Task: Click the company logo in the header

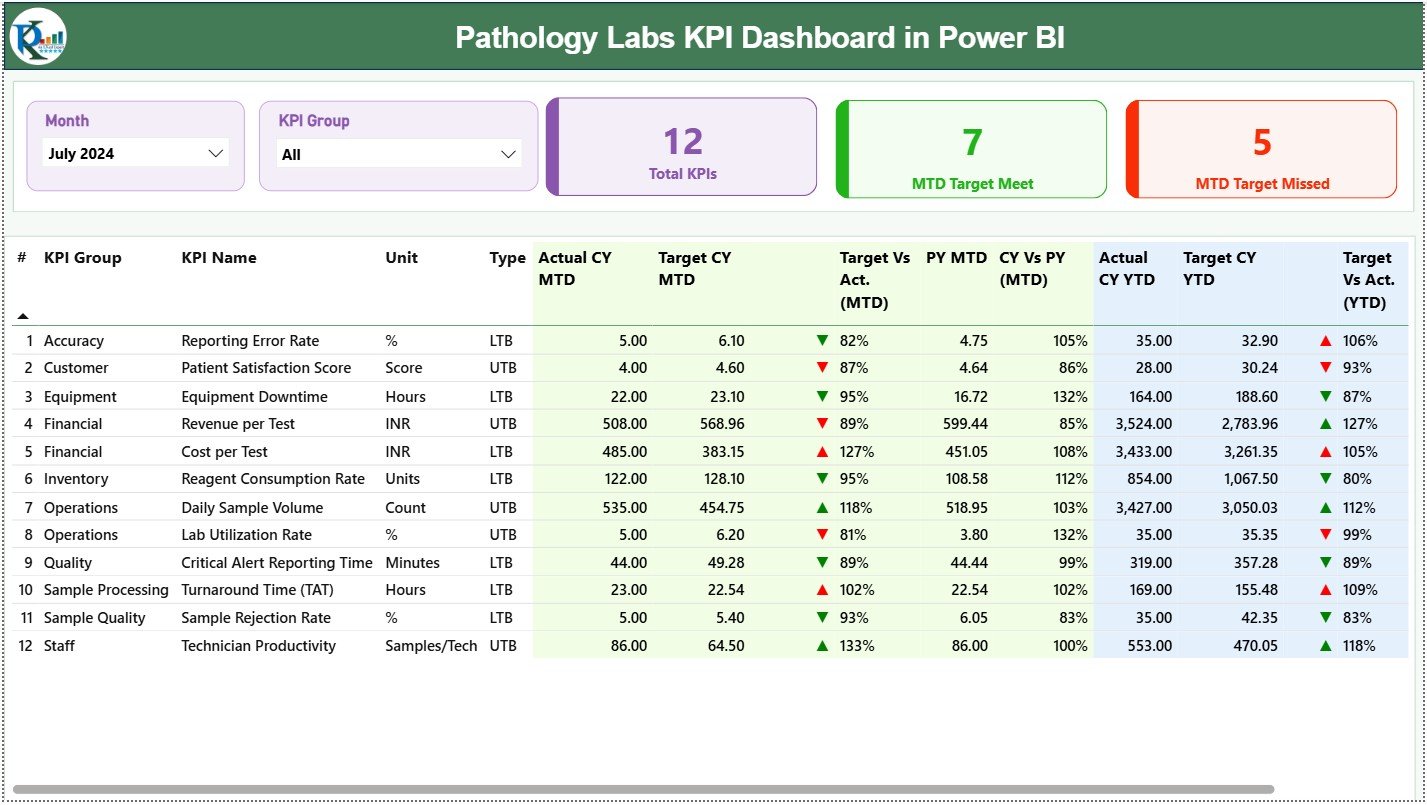Action: click(36, 38)
